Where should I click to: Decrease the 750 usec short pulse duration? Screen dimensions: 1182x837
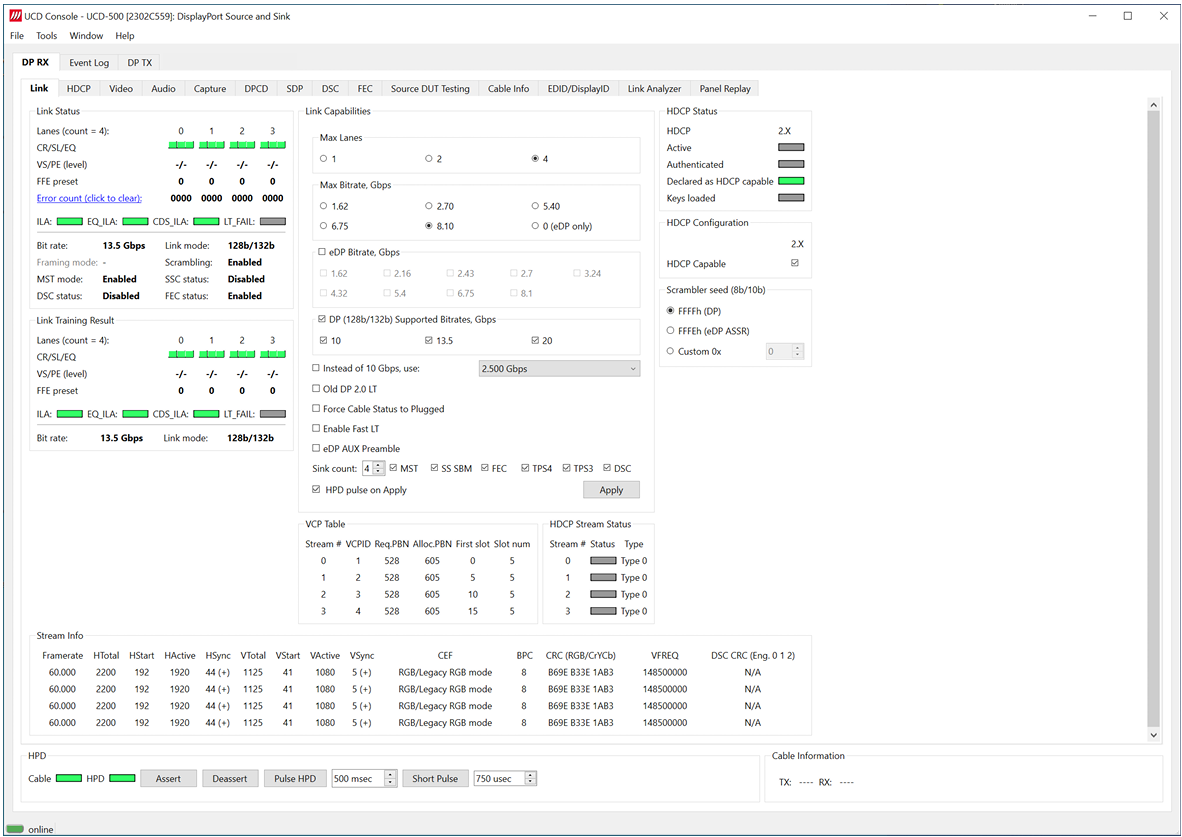tap(530, 782)
